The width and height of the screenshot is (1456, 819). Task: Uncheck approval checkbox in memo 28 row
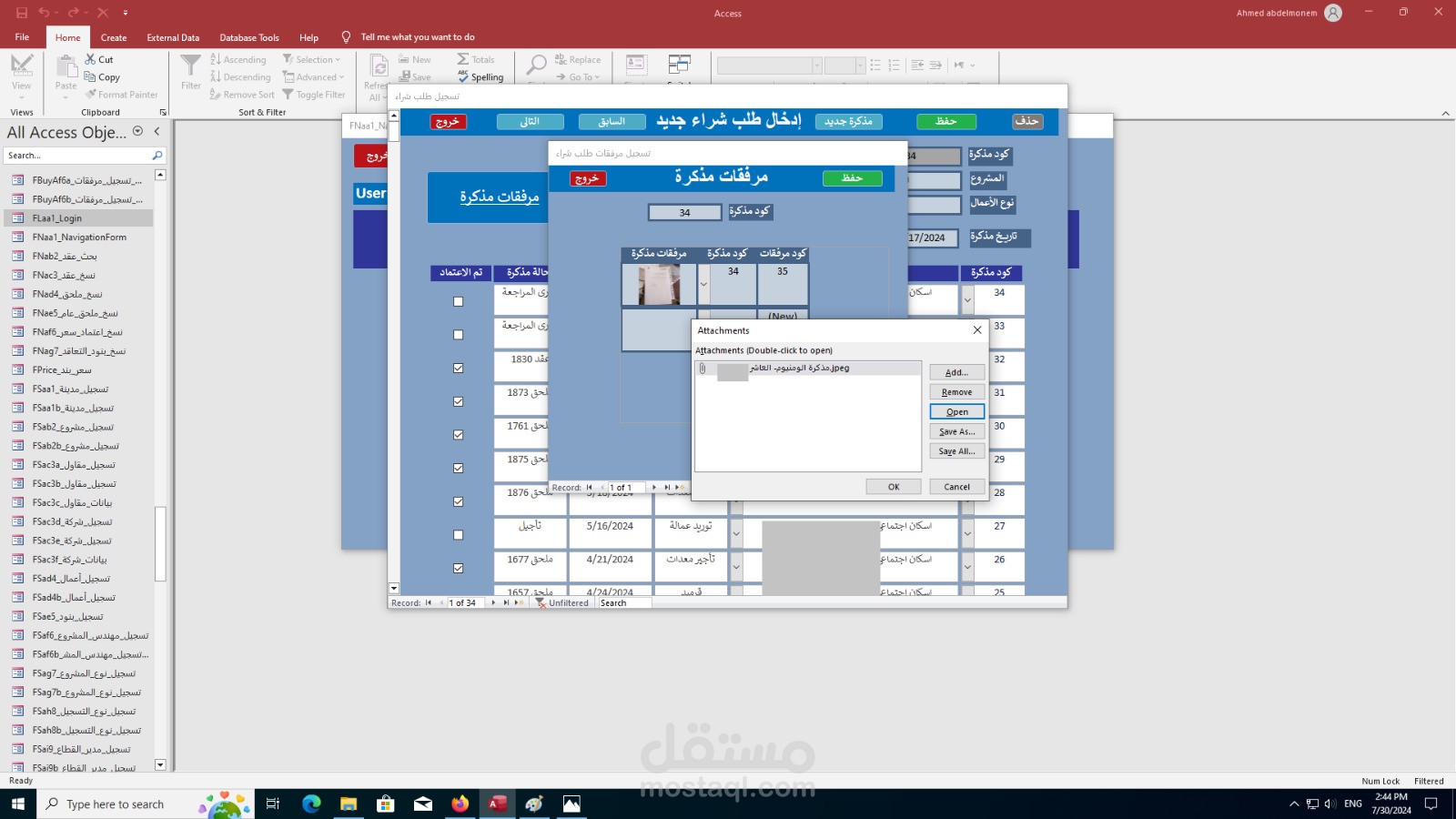coord(459,502)
